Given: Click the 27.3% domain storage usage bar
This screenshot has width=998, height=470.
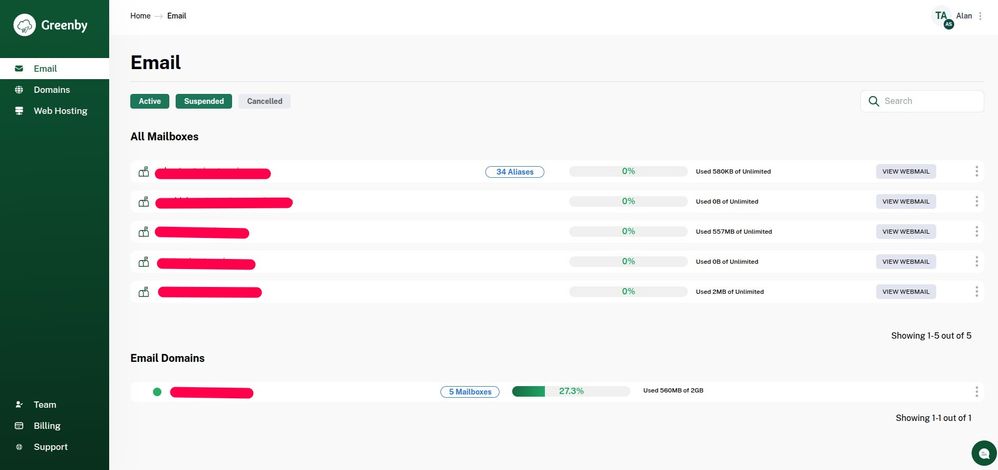Looking at the screenshot, I should tap(571, 392).
